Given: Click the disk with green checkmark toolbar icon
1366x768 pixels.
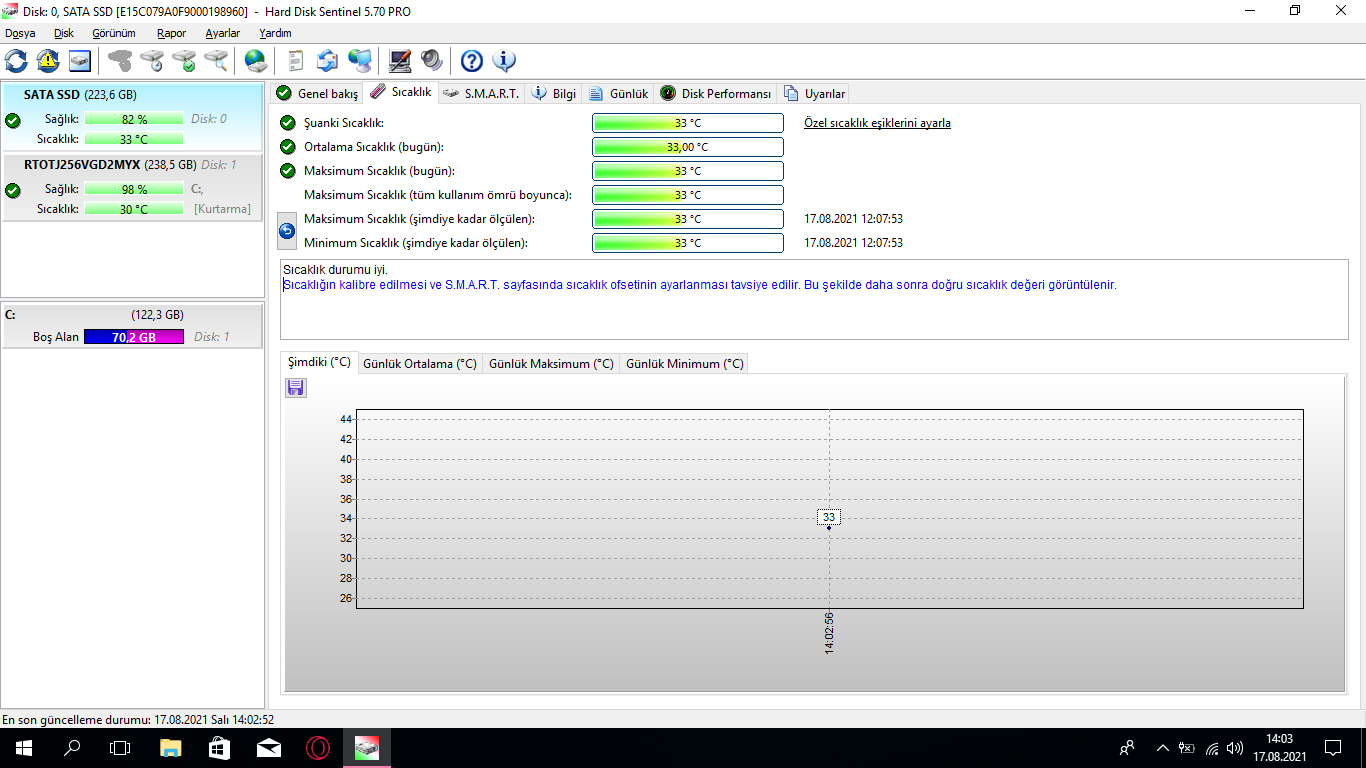Looking at the screenshot, I should (184, 61).
